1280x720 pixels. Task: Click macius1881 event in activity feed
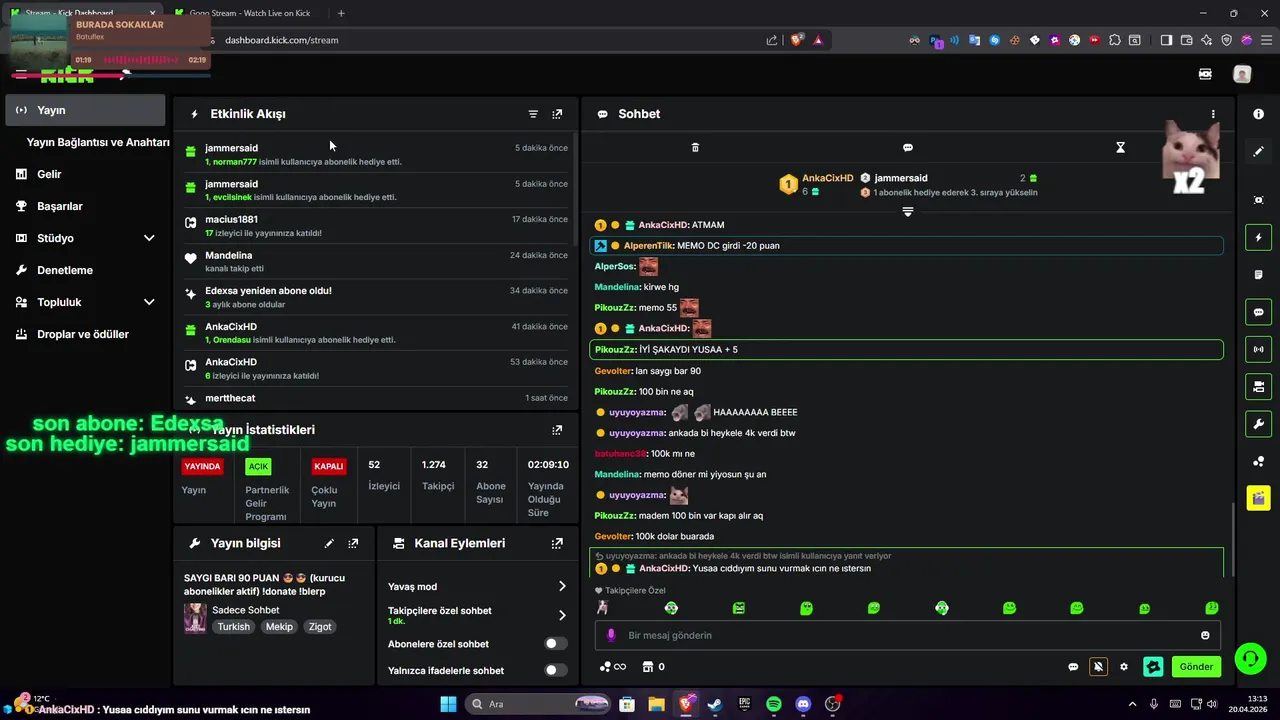coord(376,226)
